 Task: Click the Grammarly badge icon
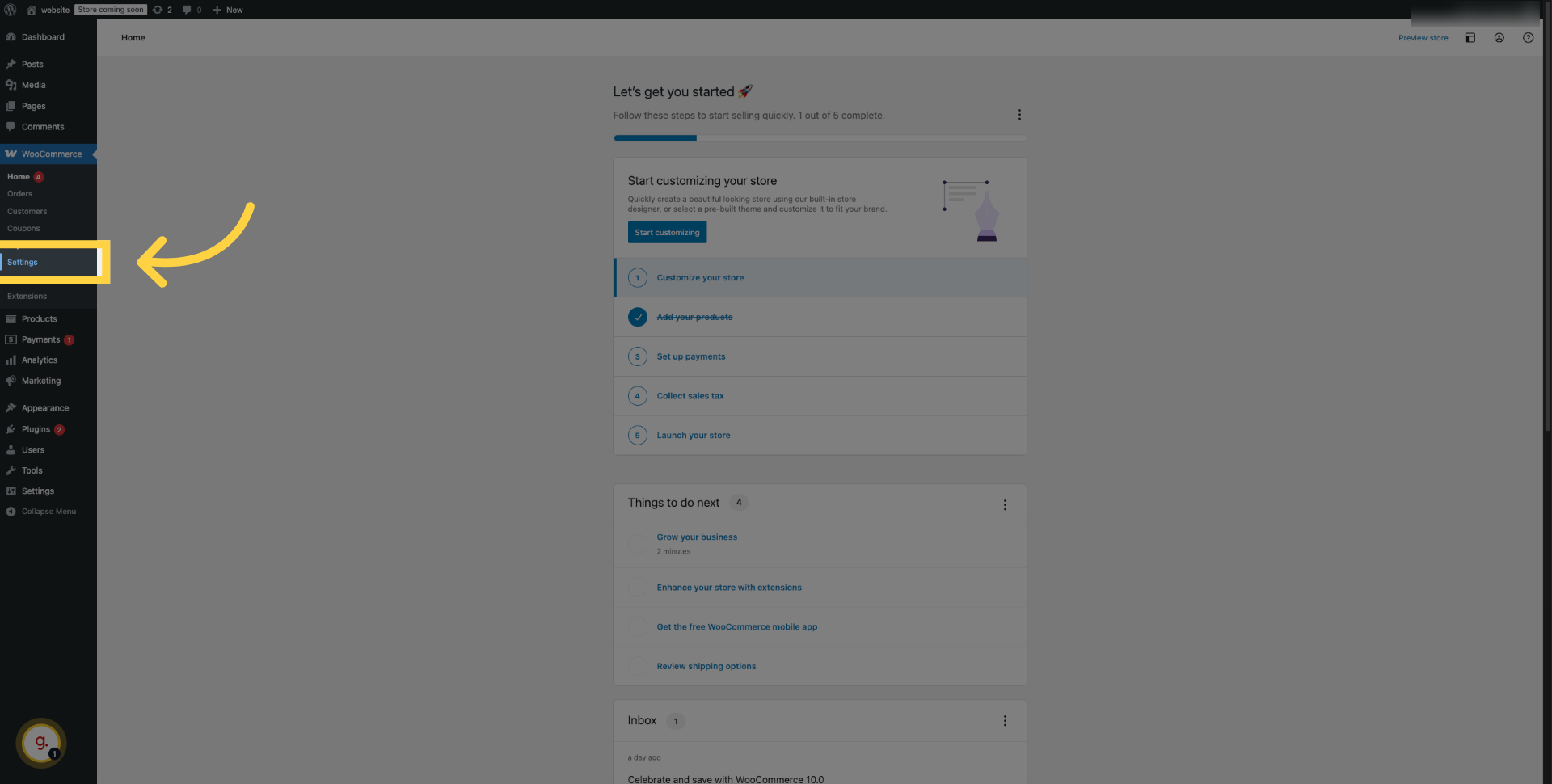click(x=40, y=742)
